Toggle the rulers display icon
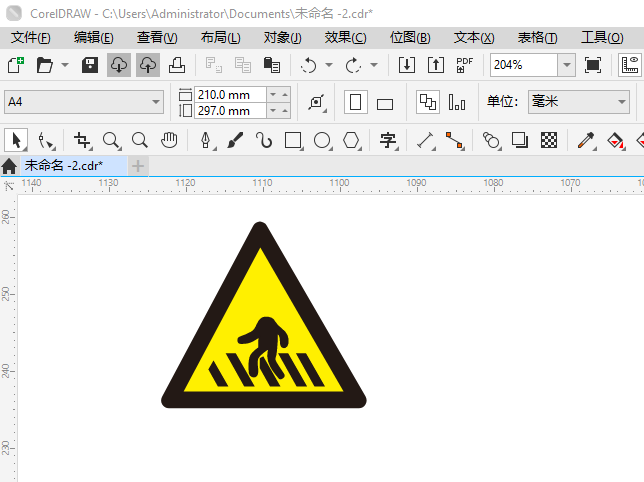This screenshot has height=482, width=644. click(630, 65)
